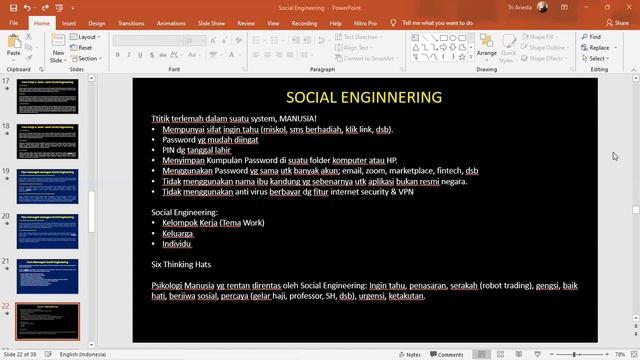Adjust the zoom slider handle

pyautogui.click(x=574, y=354)
